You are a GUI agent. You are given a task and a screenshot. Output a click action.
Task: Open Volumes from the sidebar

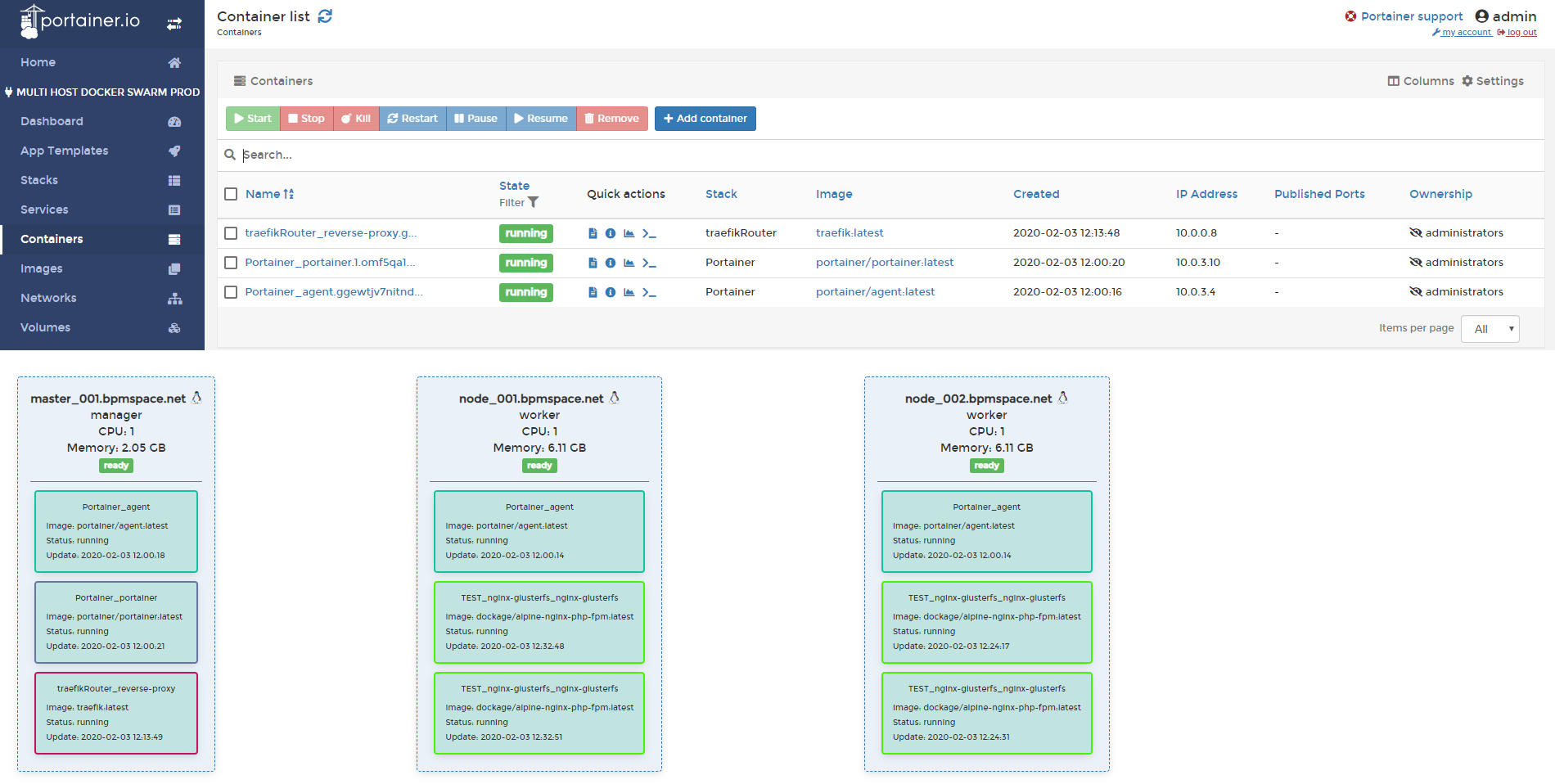(45, 327)
